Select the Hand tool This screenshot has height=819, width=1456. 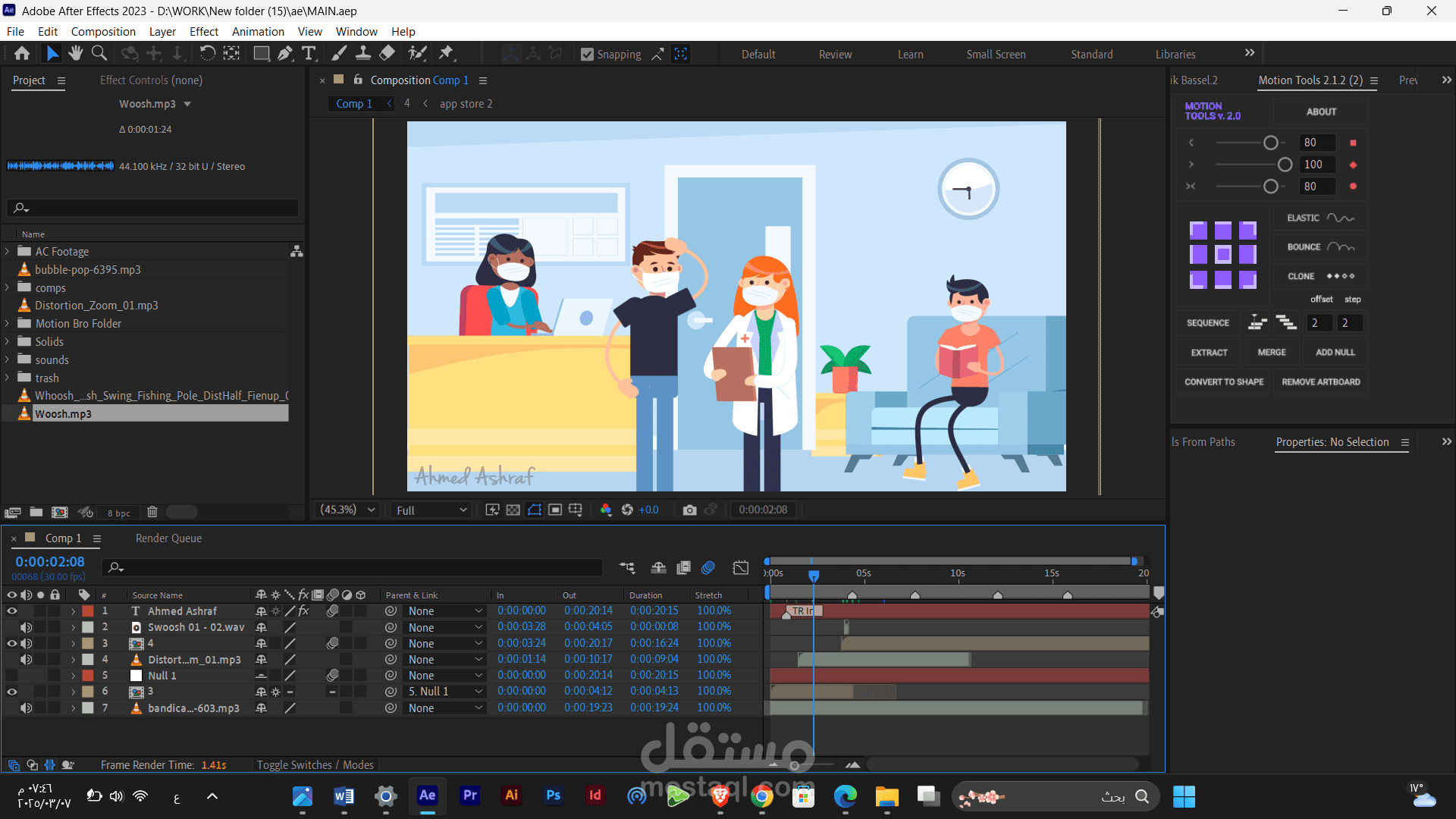(75, 53)
